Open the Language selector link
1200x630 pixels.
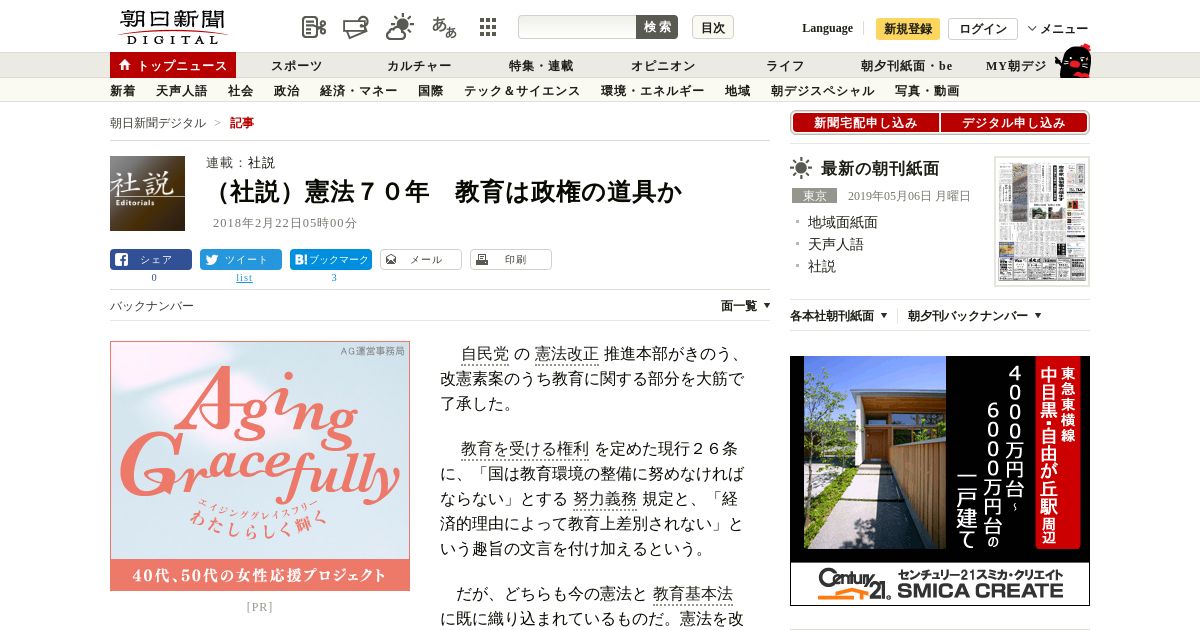click(x=827, y=28)
